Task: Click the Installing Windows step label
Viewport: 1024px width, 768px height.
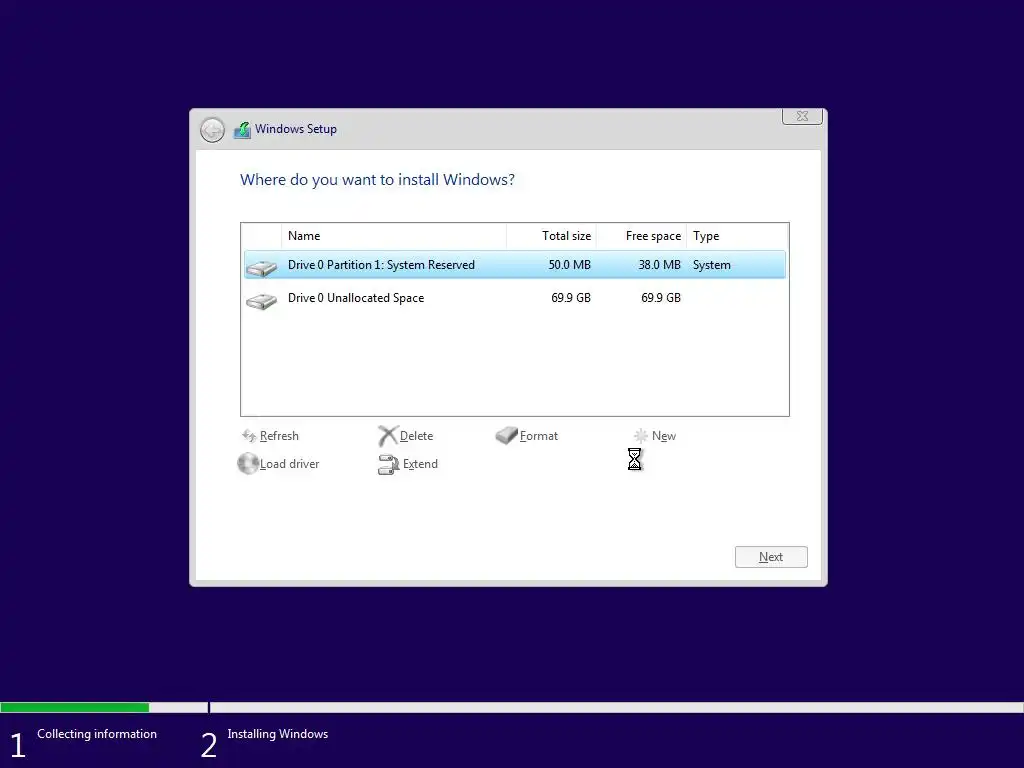Action: 278,734
